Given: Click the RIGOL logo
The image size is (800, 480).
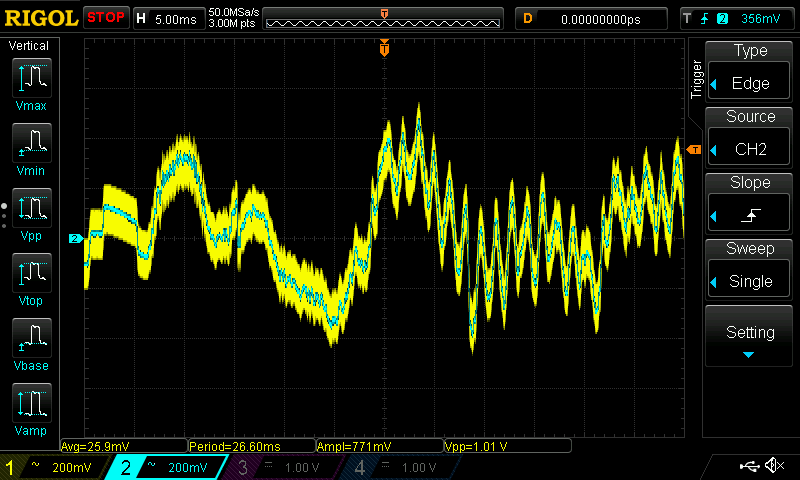Looking at the screenshot, I should [41, 18].
